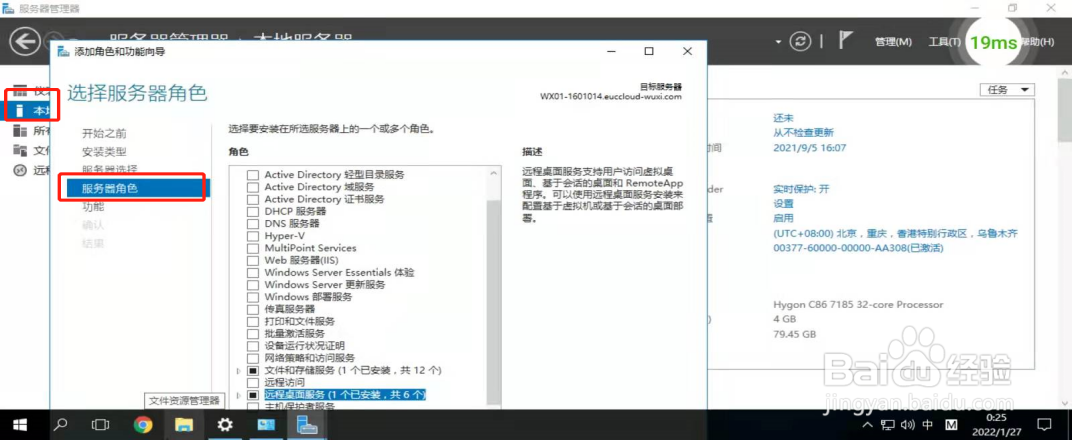Check DNS 服务器 role
Screen dimensions: 1073x441
pos(253,223)
